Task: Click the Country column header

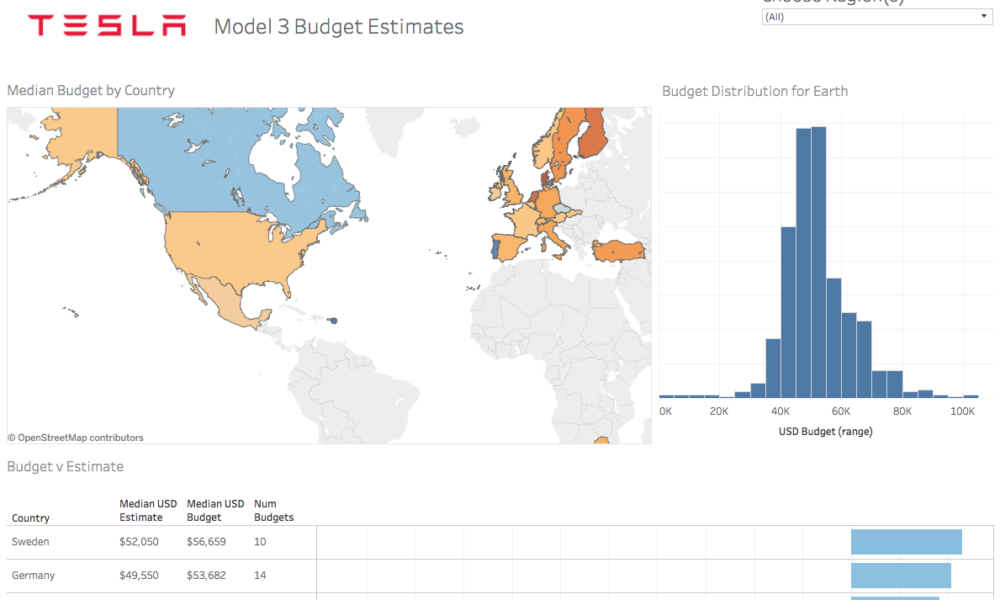Action: click(31, 518)
